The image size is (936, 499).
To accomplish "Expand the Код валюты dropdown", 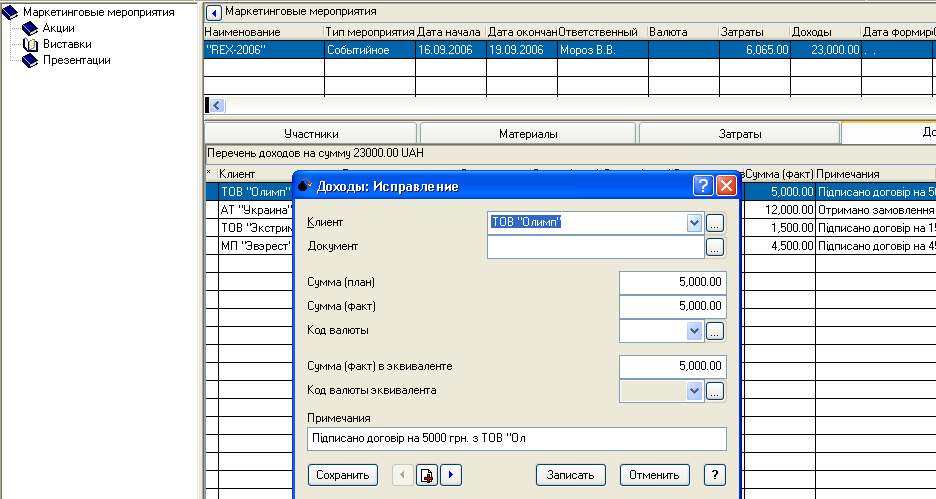I will pyautogui.click(x=695, y=331).
